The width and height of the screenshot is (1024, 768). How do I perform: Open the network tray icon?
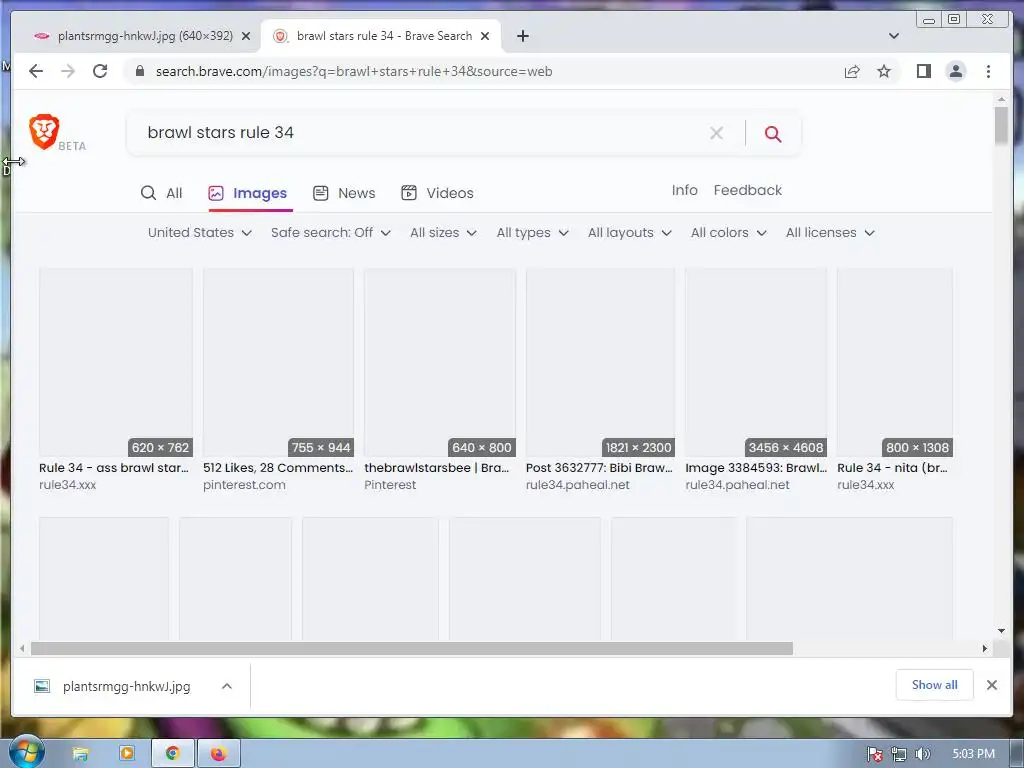pyautogui.click(x=899, y=754)
